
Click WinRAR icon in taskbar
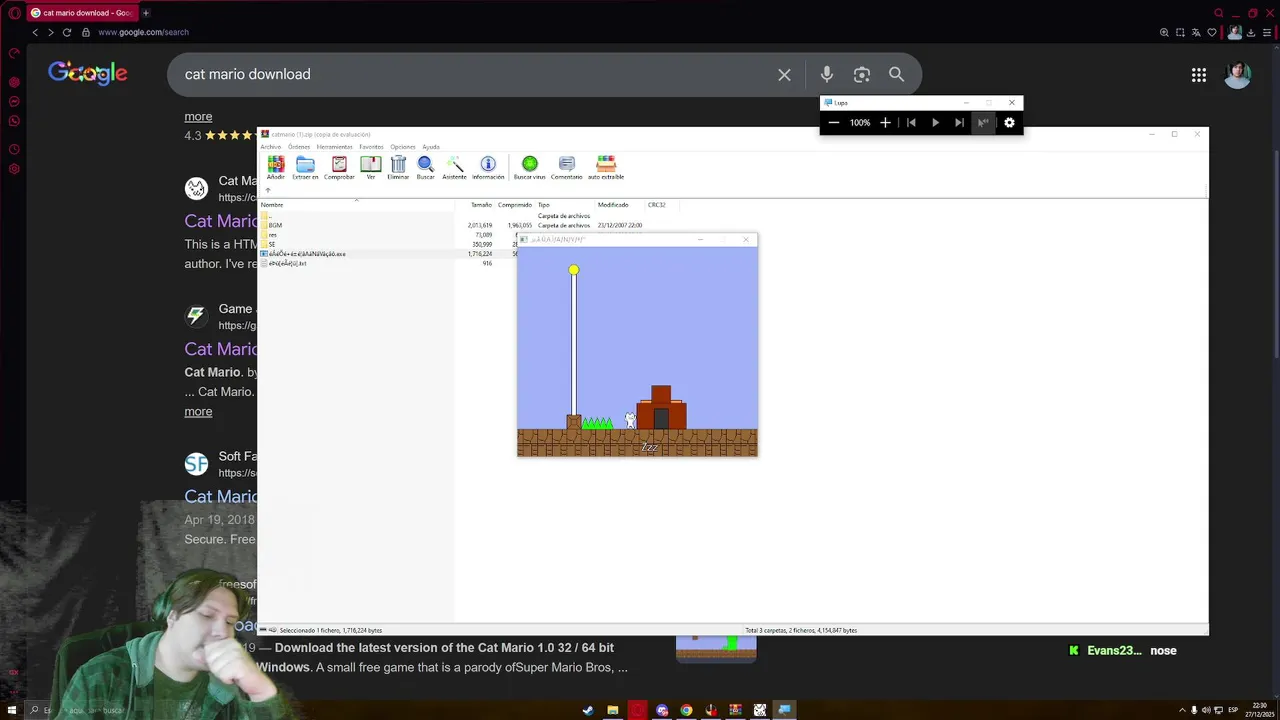[735, 710]
